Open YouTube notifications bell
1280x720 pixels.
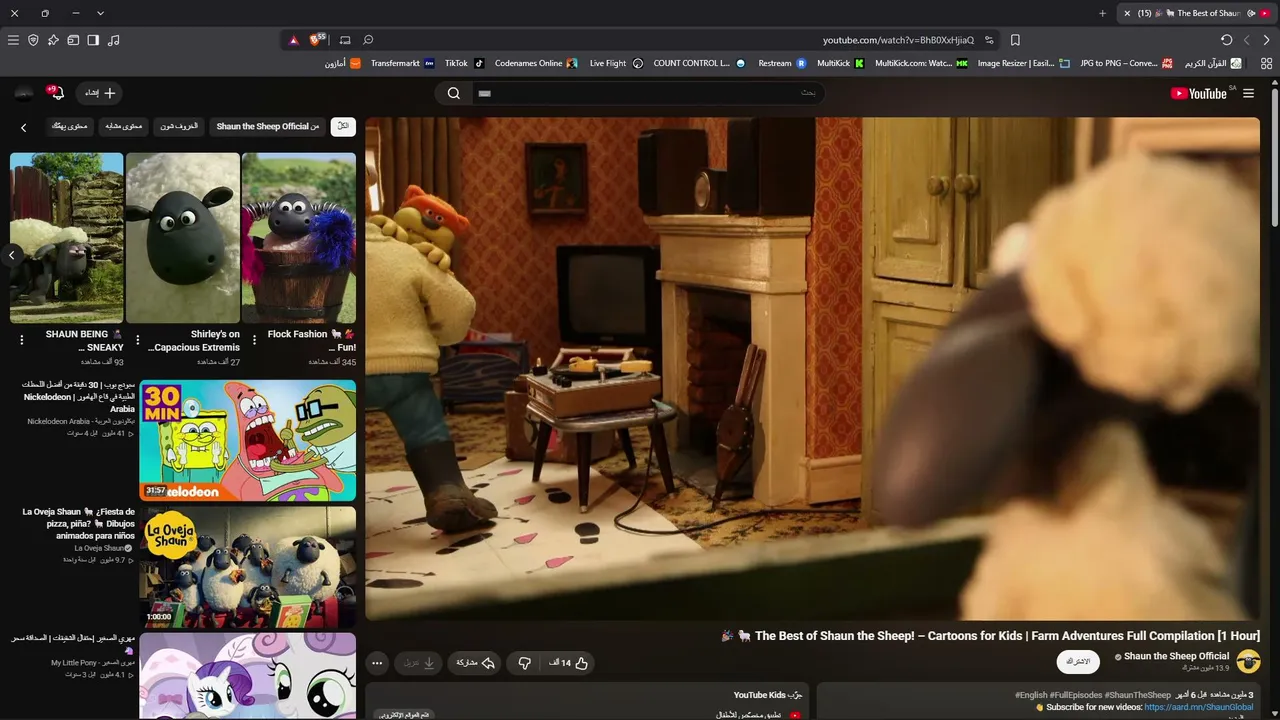(55, 93)
